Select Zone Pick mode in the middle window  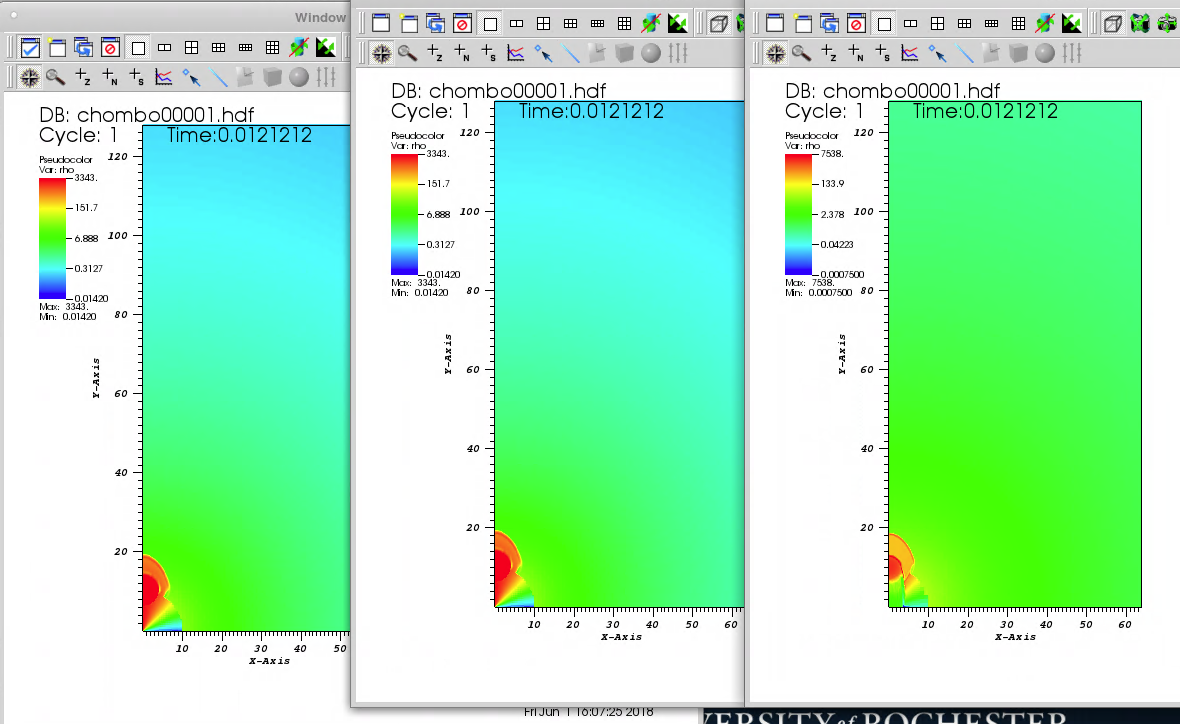tap(435, 53)
